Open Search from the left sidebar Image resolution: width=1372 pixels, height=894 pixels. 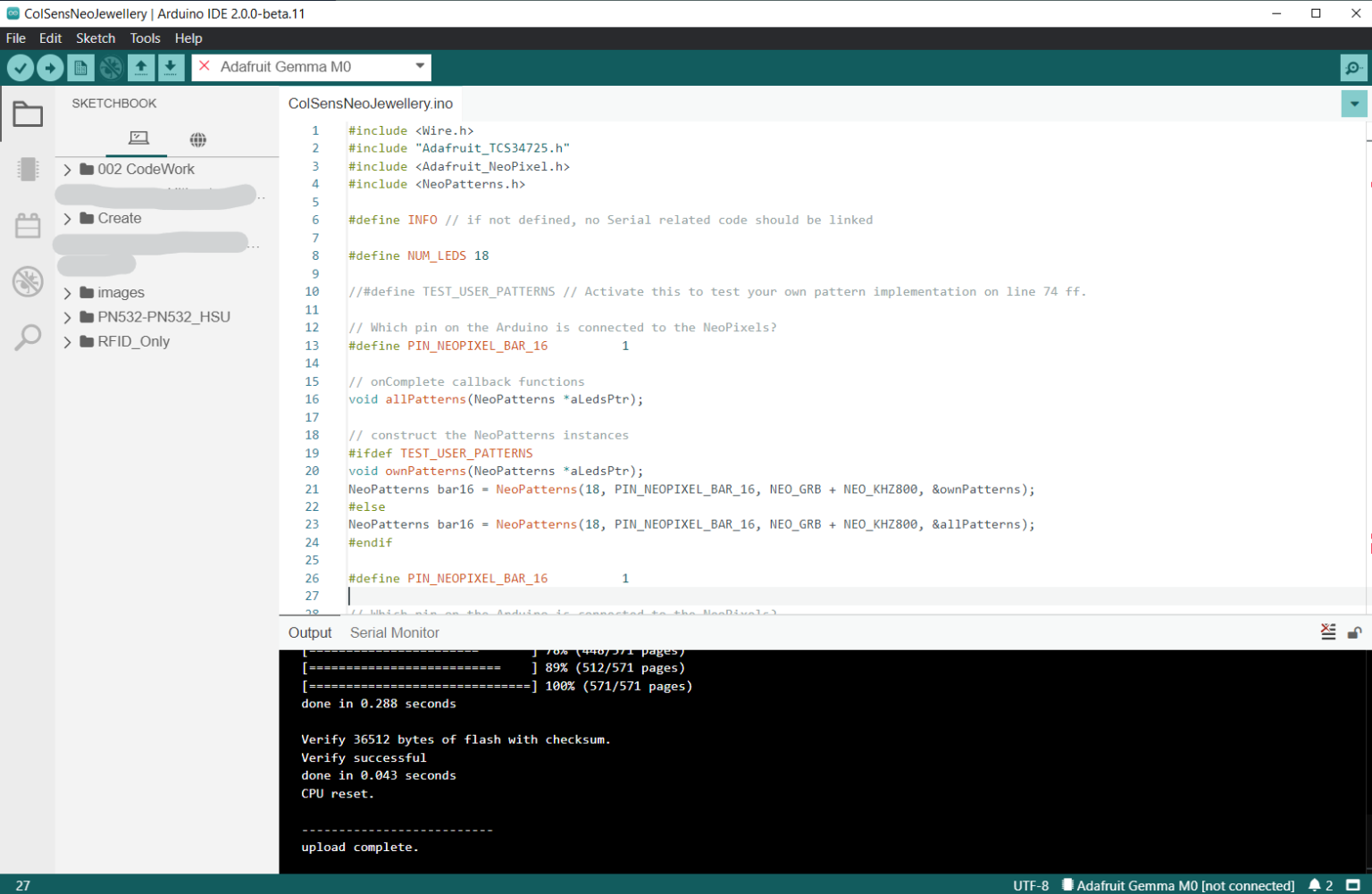(28, 337)
